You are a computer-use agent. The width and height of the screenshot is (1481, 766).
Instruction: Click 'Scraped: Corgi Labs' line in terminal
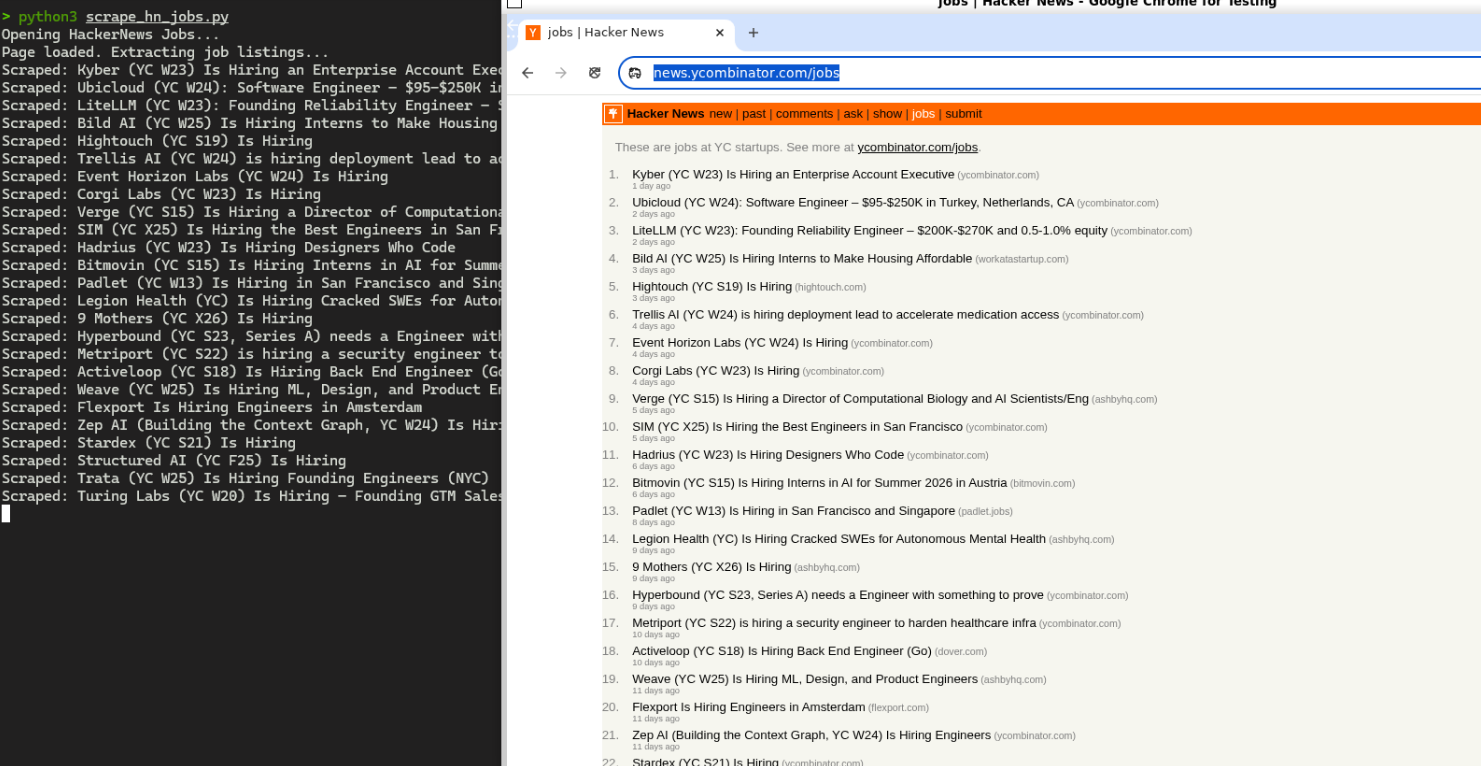point(161,194)
